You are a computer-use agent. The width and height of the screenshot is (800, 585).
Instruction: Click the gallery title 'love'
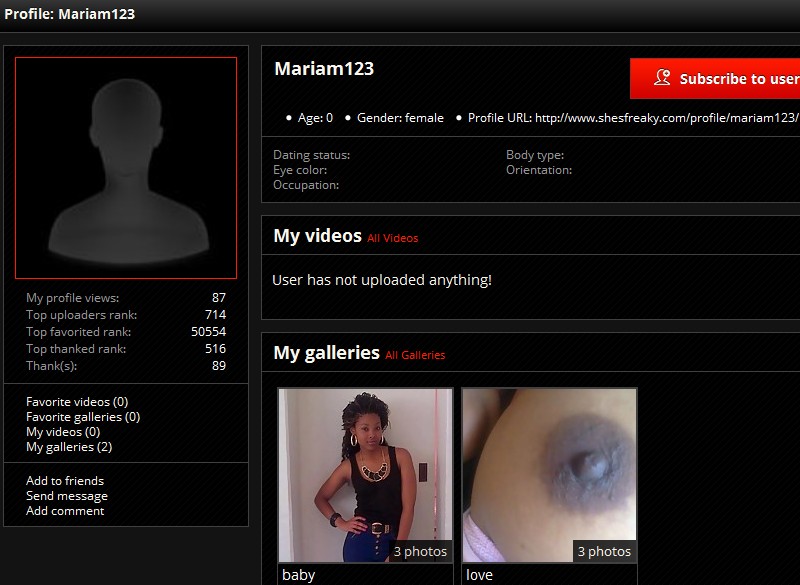[x=479, y=575]
